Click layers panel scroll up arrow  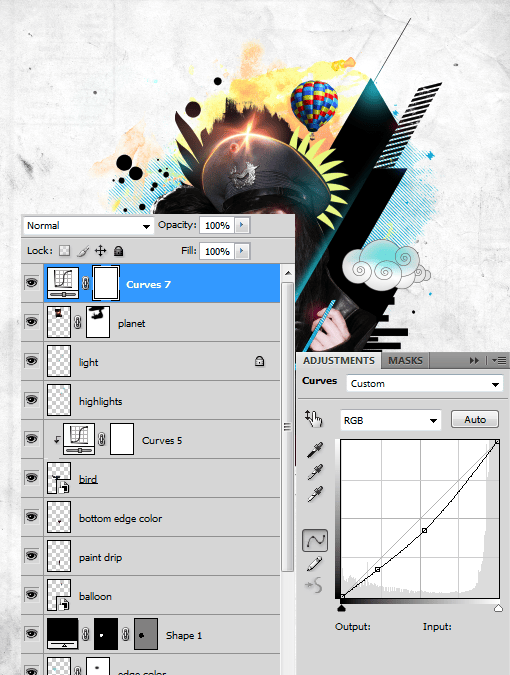coord(288,273)
